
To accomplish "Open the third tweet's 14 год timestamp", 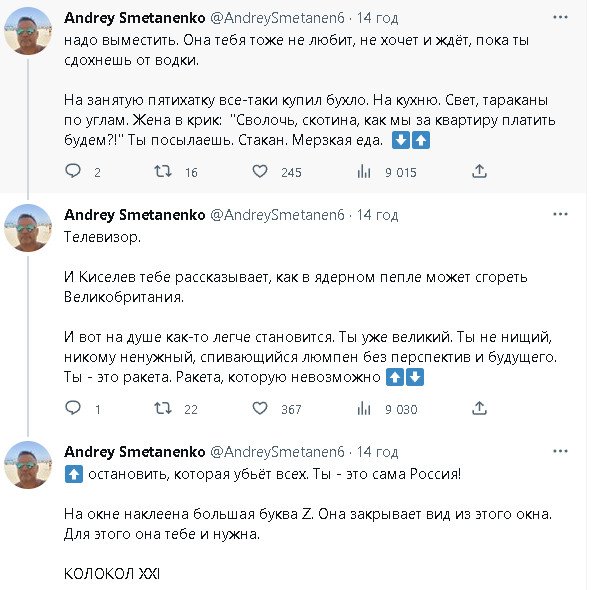I will tap(377, 451).
